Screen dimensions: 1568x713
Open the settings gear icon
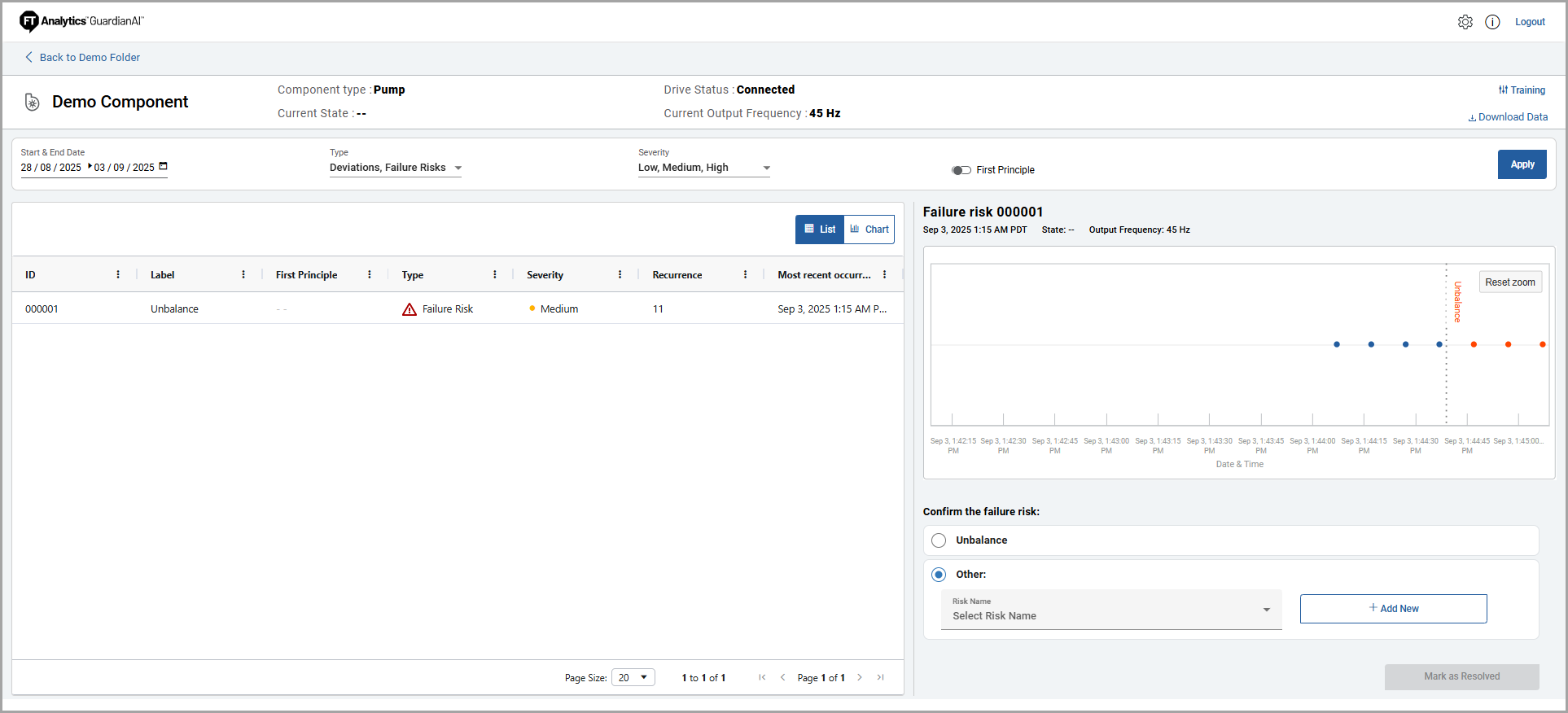tap(1465, 22)
